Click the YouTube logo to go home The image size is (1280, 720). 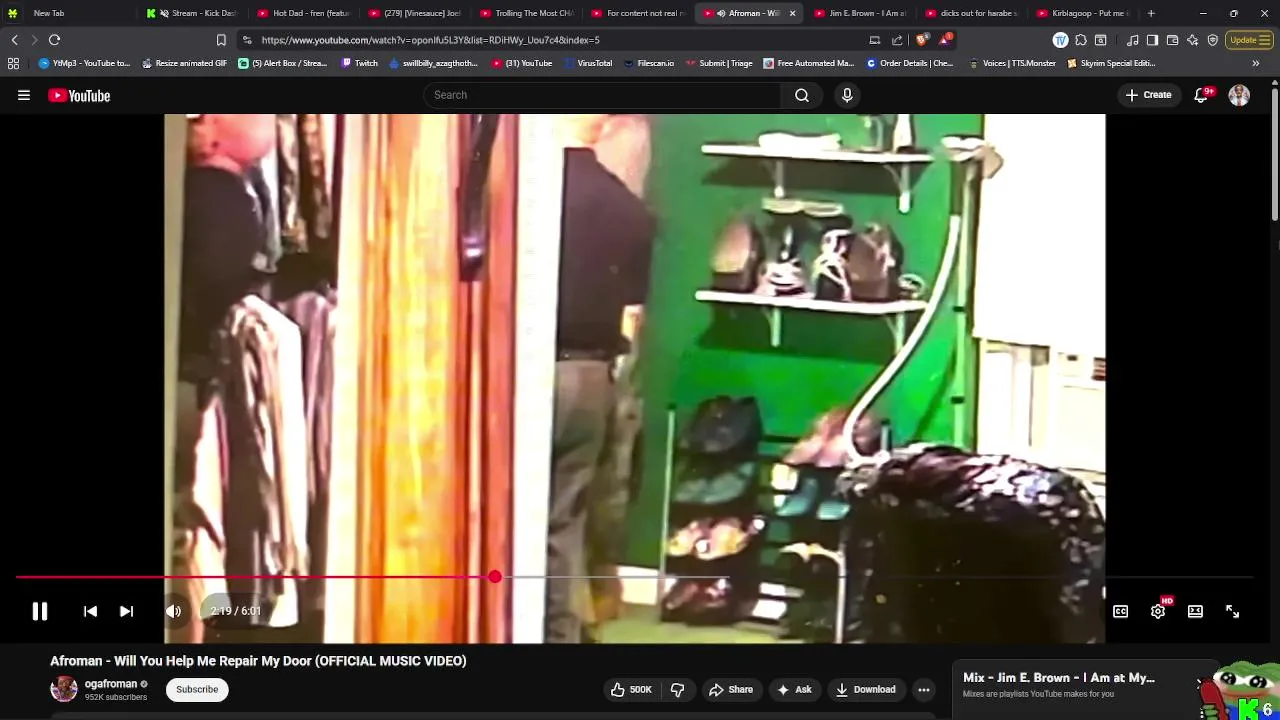click(79, 96)
